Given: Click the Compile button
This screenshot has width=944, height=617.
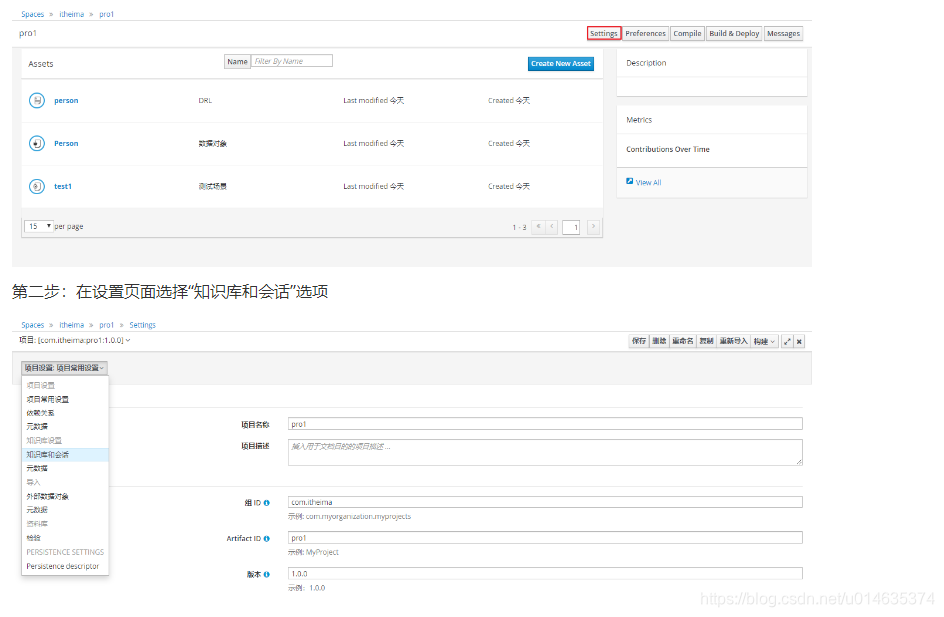Looking at the screenshot, I should [687, 34].
